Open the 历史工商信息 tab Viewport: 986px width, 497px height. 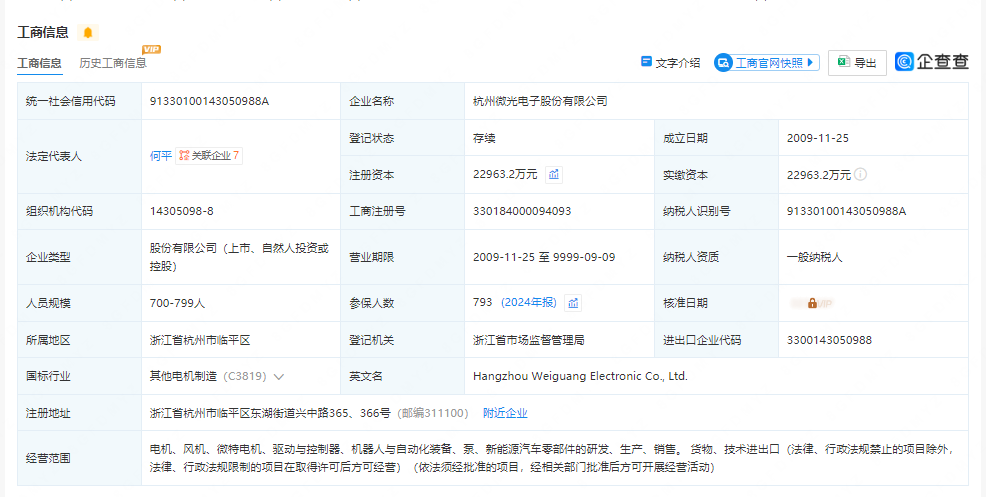pyautogui.click(x=112, y=63)
